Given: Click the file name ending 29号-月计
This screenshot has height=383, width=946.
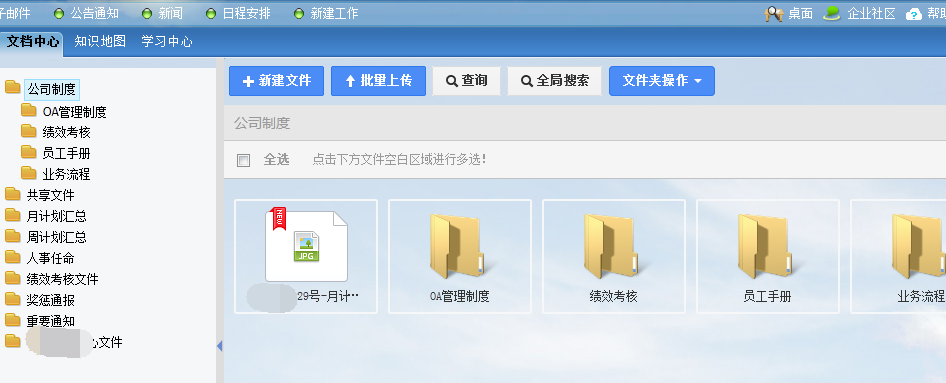Looking at the screenshot, I should point(329,296).
